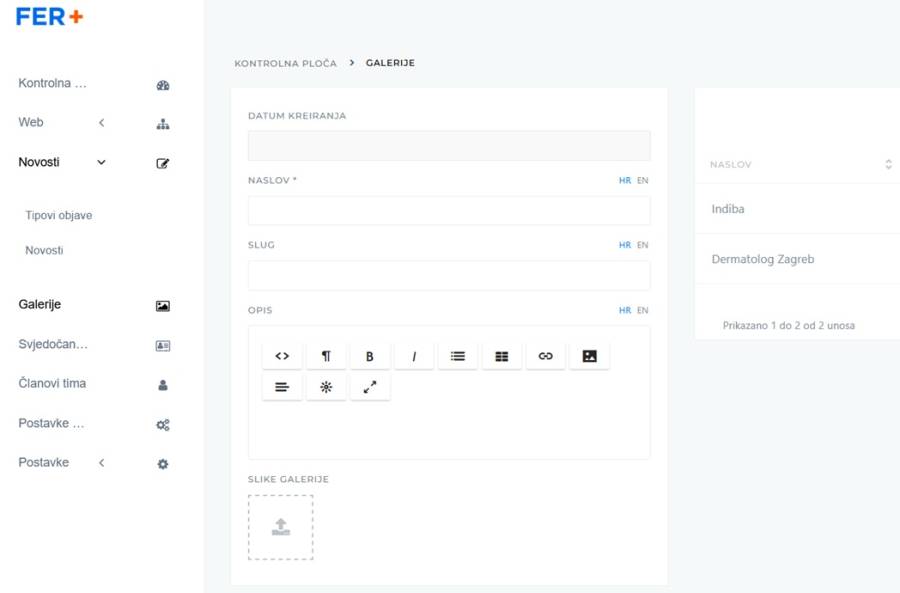Click the gear-shaped widget icon in editor

coord(326,387)
